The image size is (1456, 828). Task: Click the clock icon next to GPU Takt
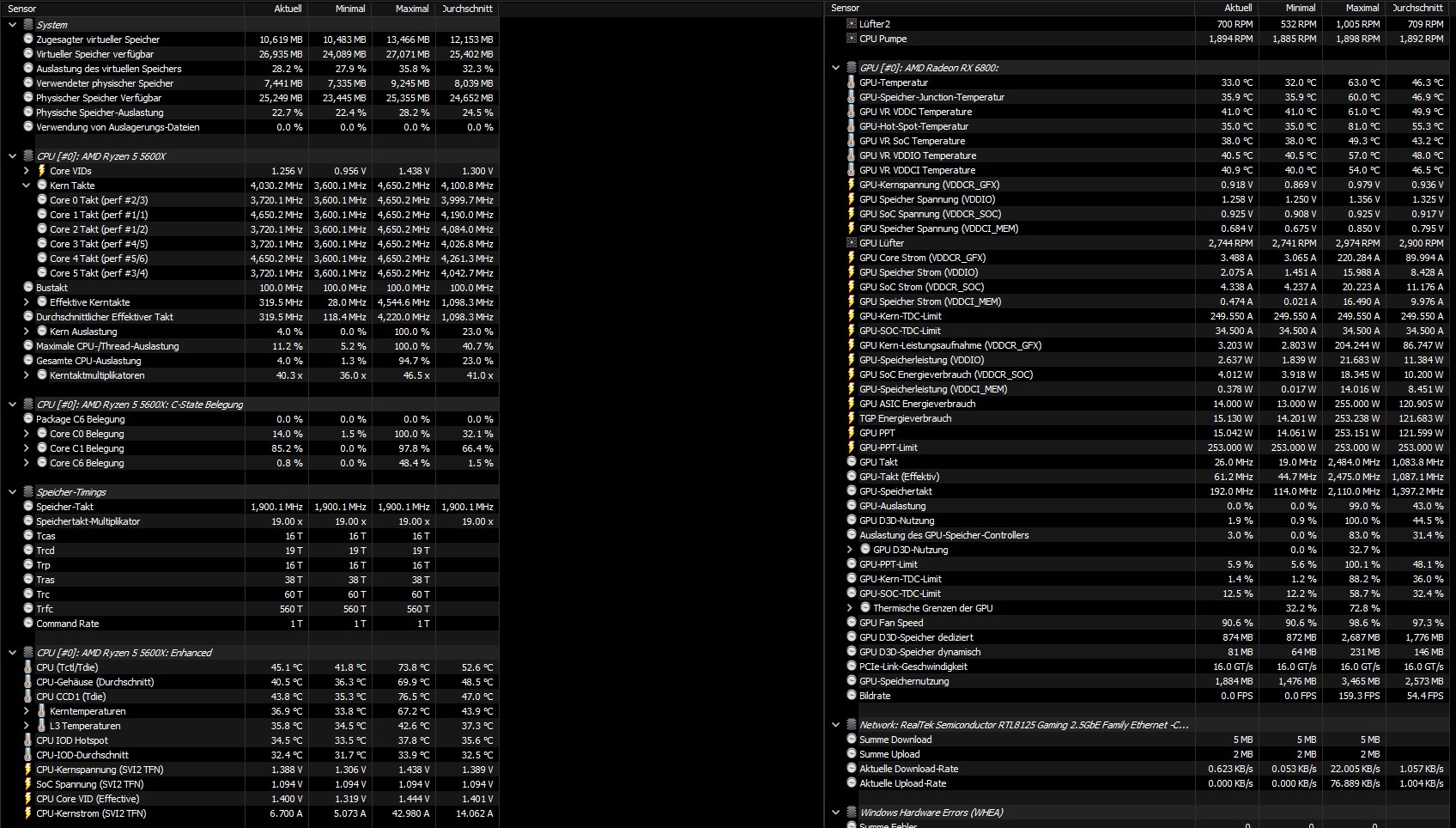point(850,462)
